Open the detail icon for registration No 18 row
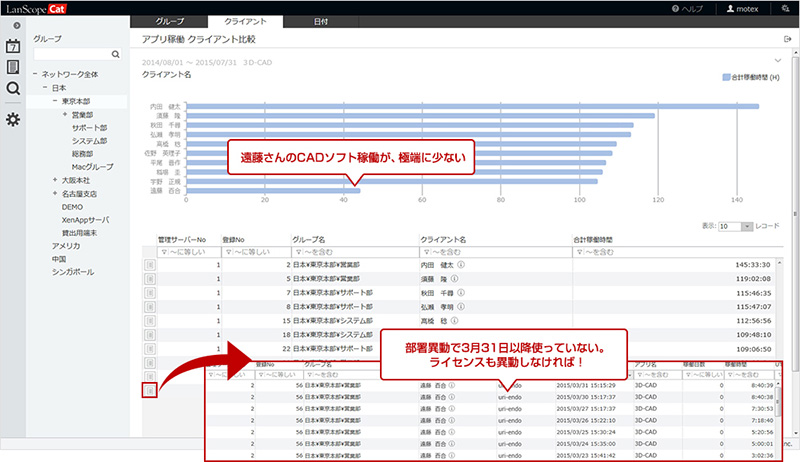The image size is (800, 462). 149,335
